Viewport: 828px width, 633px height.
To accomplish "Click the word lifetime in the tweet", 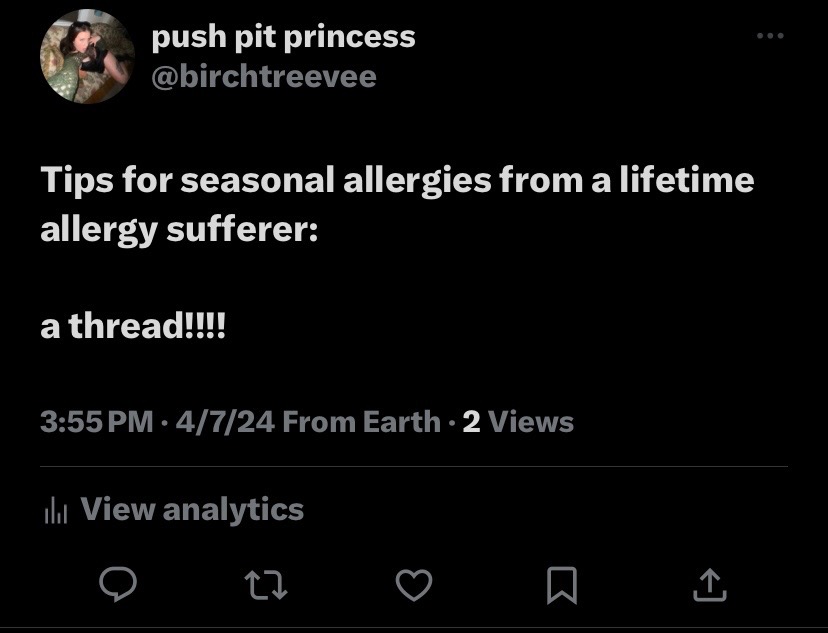I will coord(687,179).
